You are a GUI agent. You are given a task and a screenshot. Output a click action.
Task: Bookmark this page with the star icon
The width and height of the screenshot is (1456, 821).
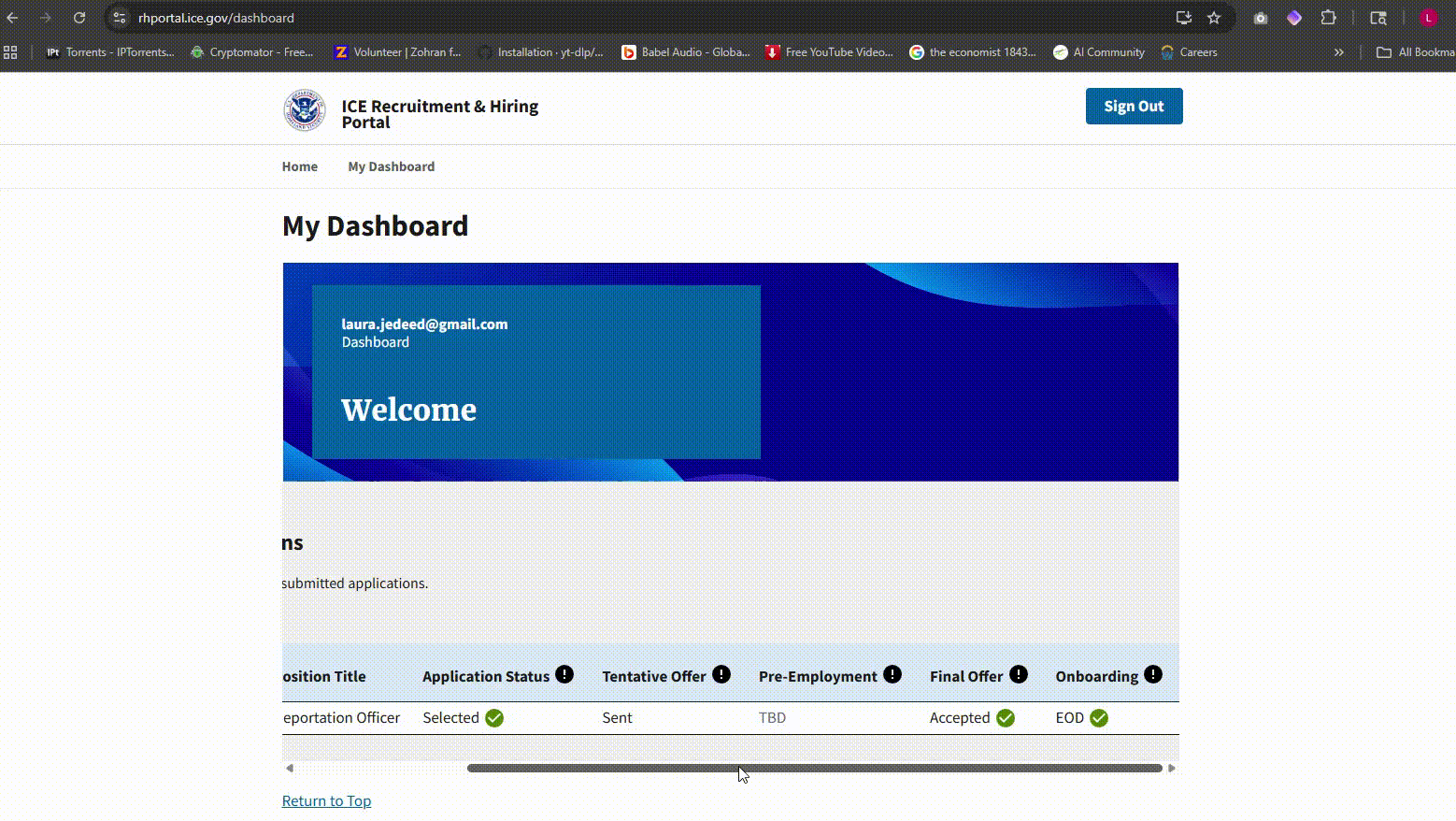click(1214, 18)
